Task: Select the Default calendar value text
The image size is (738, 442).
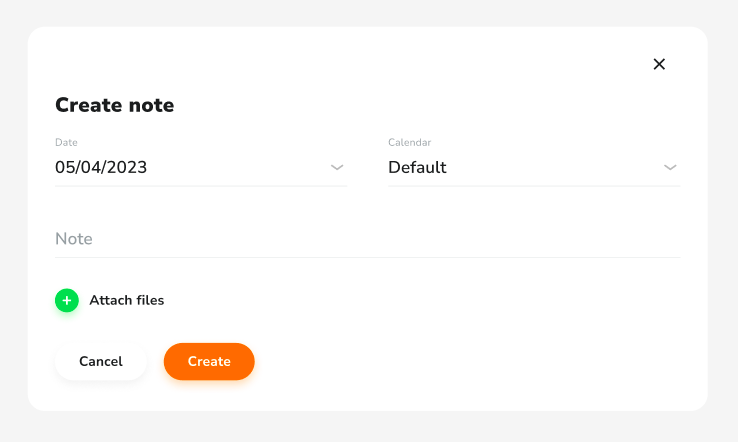Action: [x=417, y=167]
